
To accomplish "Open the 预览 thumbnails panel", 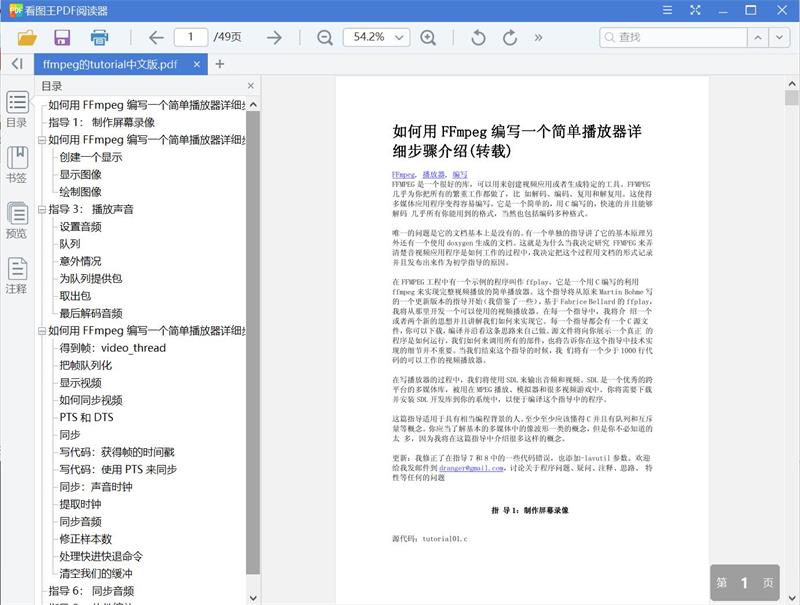I will tap(17, 220).
